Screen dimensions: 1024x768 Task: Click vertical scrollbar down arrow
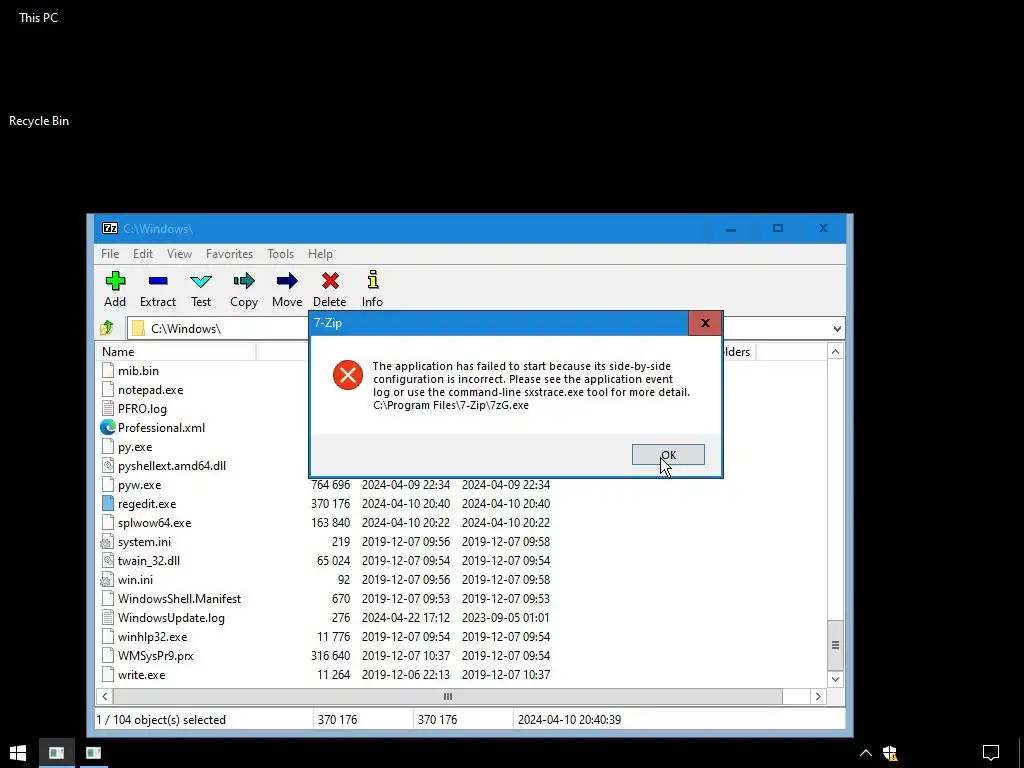point(835,679)
